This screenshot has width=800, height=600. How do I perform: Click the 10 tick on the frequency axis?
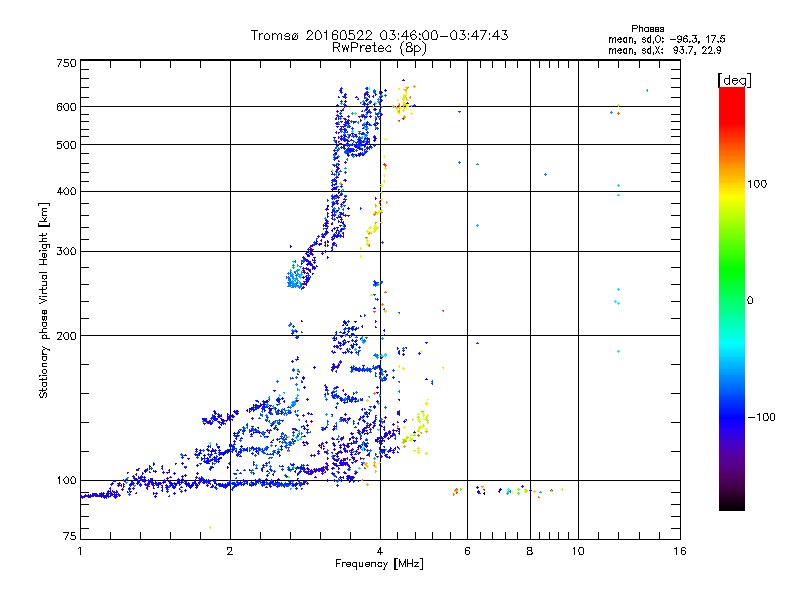coord(578,551)
